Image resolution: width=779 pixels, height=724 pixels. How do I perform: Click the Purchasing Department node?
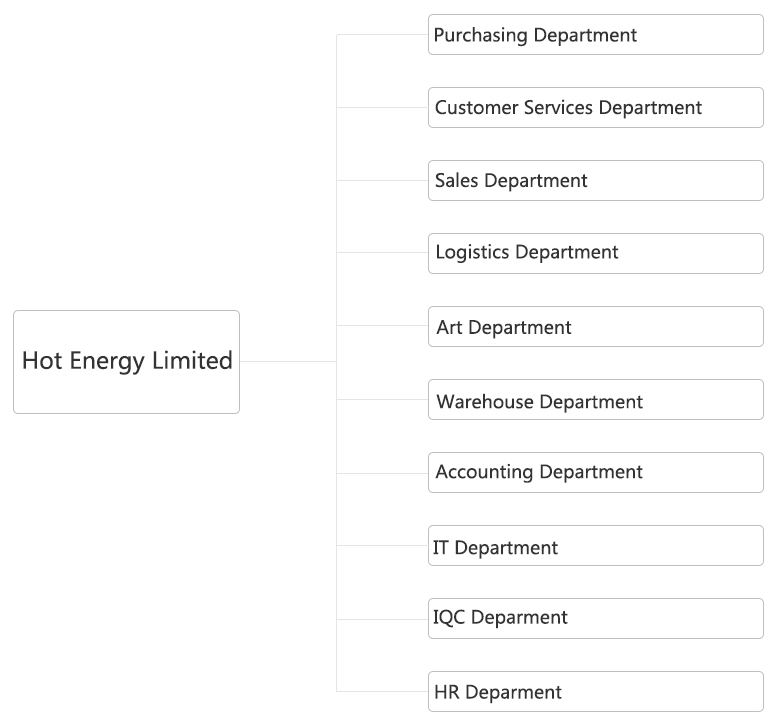596,34
